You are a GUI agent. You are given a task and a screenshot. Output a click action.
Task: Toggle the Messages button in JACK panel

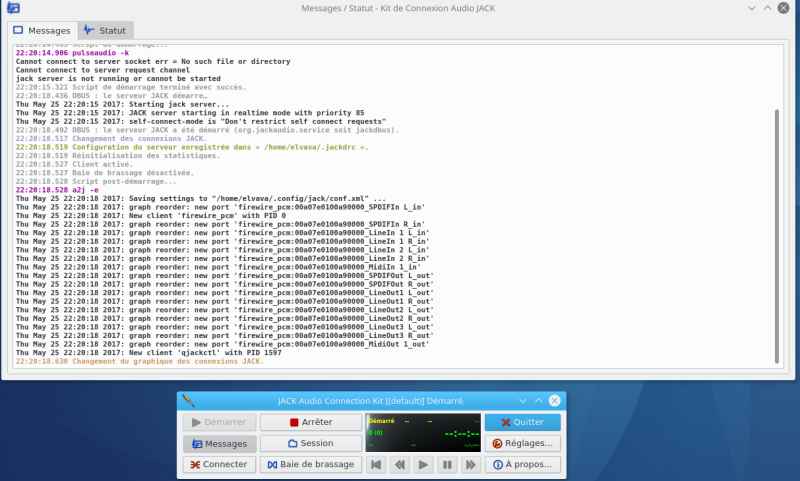pyautogui.click(x=219, y=444)
